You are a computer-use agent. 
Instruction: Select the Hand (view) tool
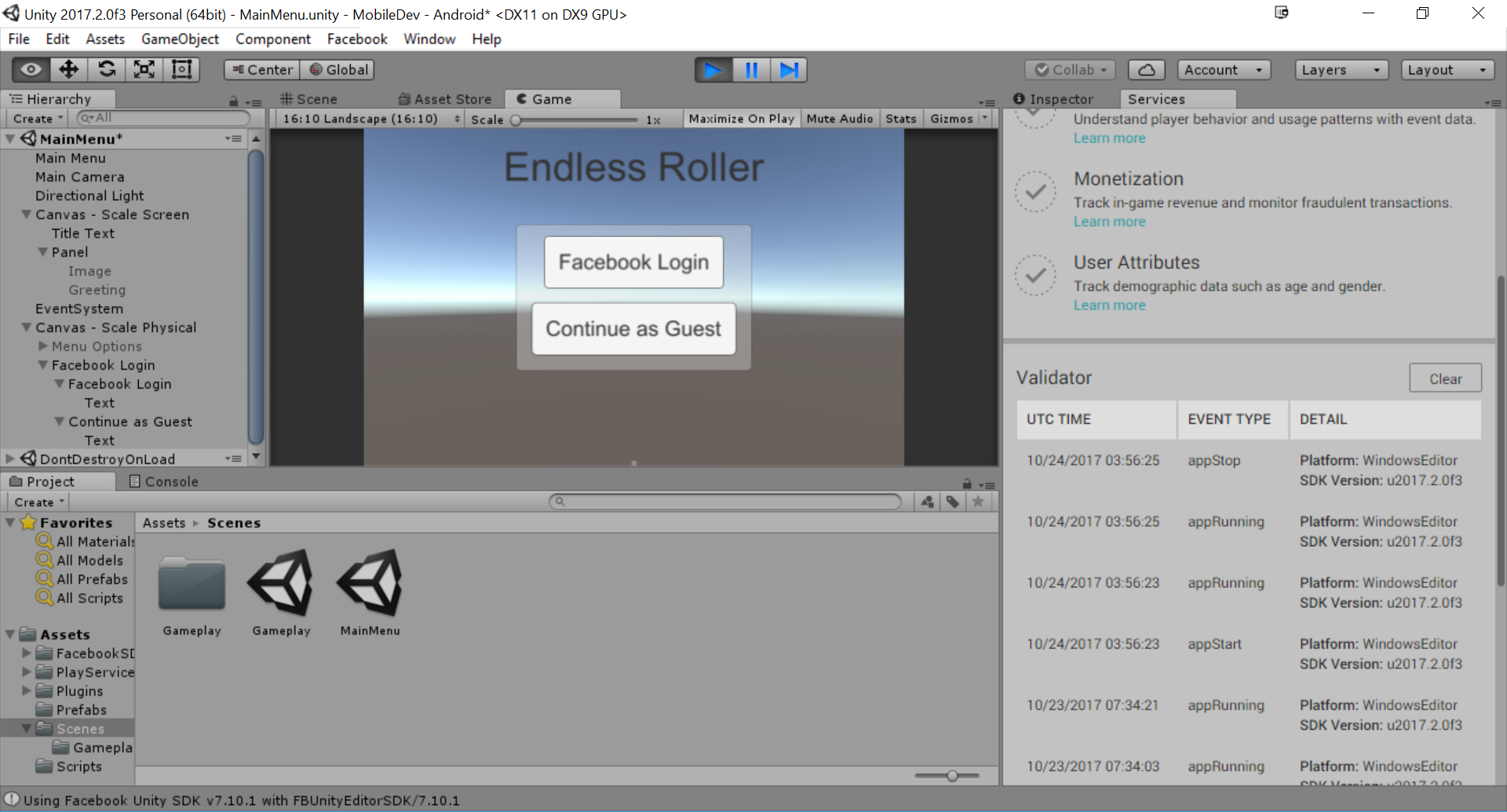tap(31, 70)
